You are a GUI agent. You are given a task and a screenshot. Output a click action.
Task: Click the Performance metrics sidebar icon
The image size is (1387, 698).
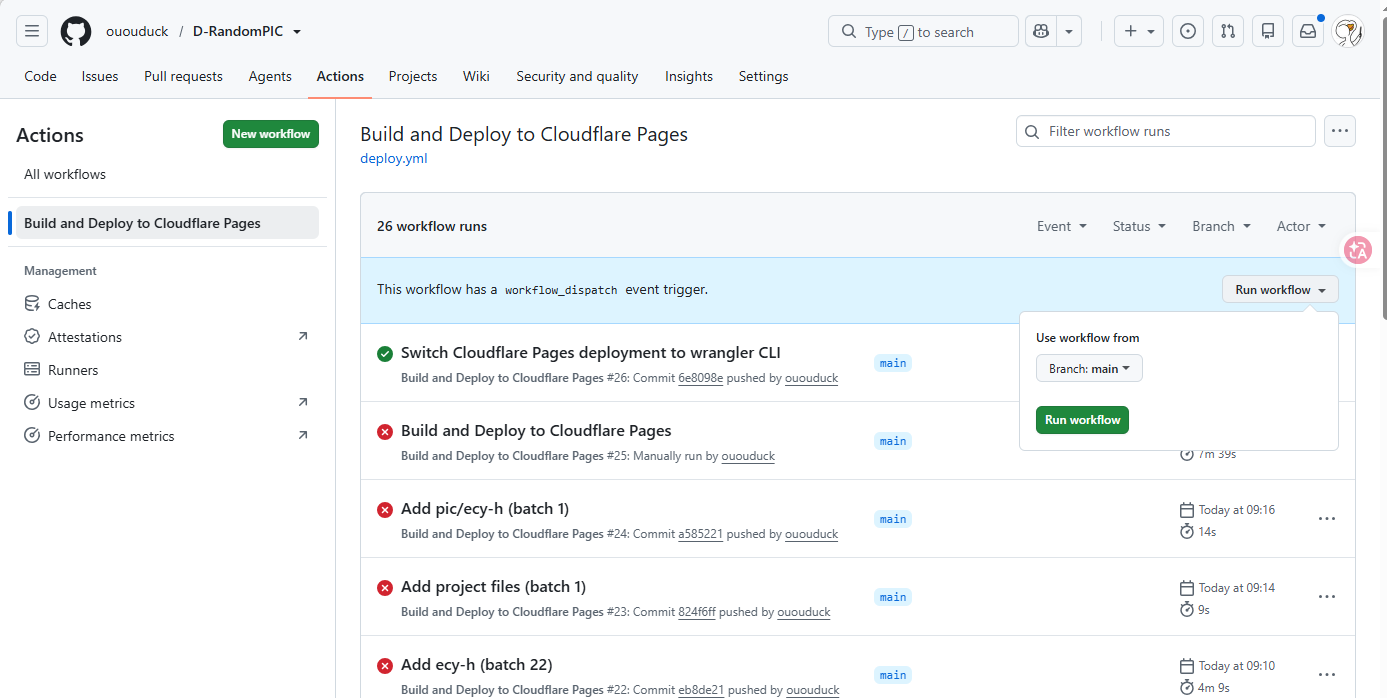[x=32, y=436]
